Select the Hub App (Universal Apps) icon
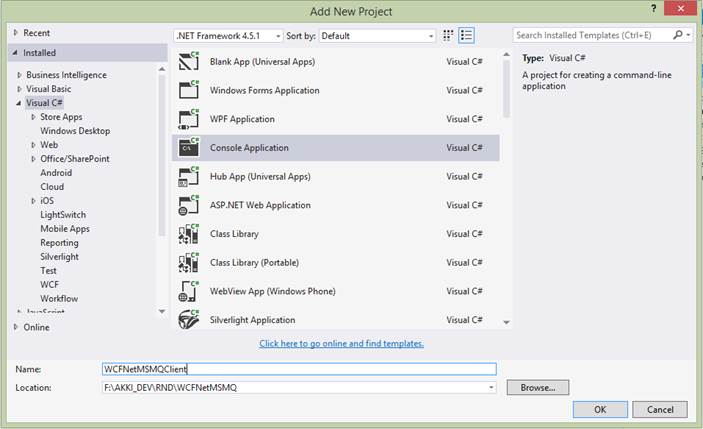Viewport: 703px width, 429px height. coord(188,177)
